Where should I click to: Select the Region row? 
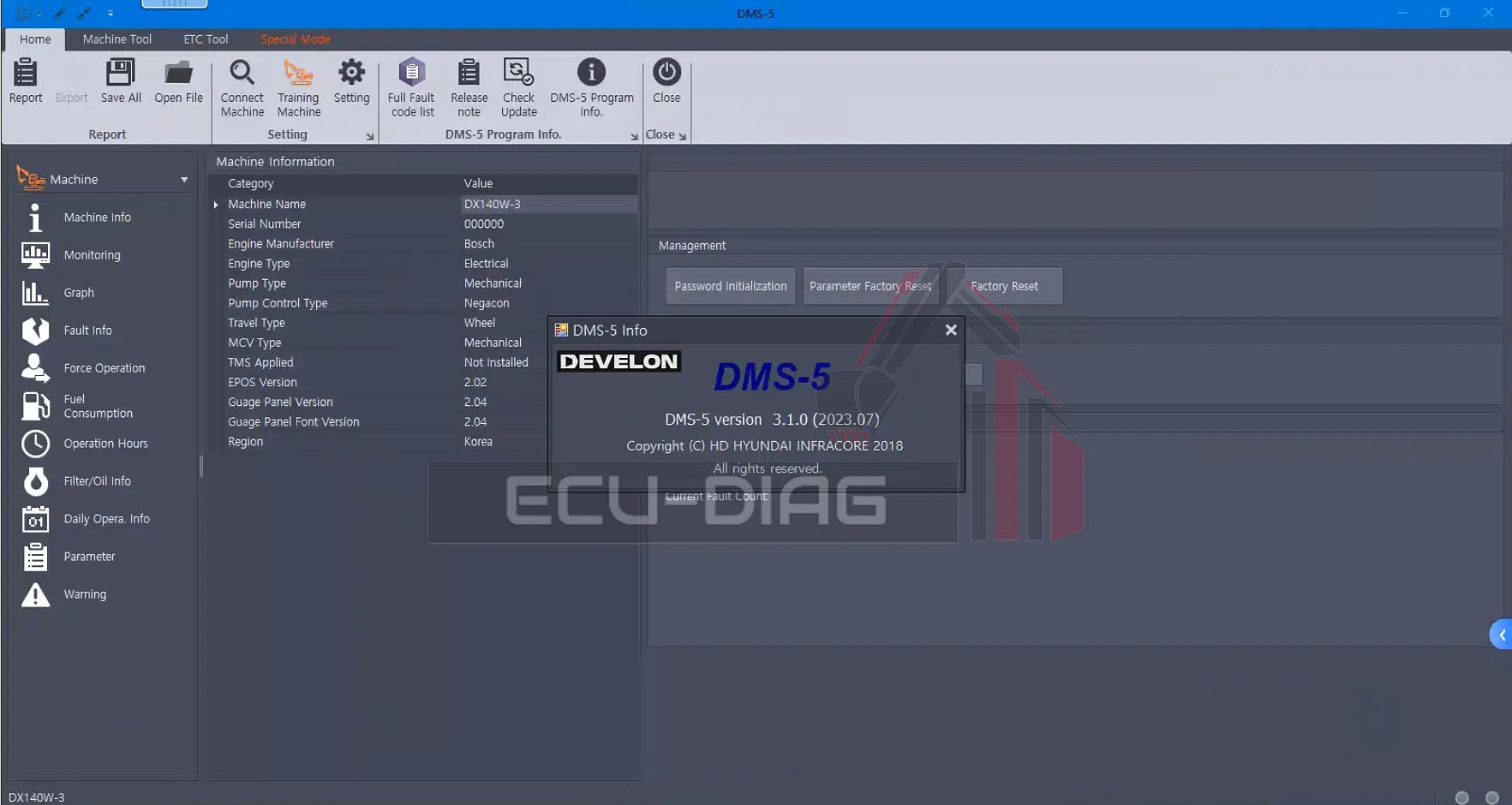pyautogui.click(x=425, y=442)
